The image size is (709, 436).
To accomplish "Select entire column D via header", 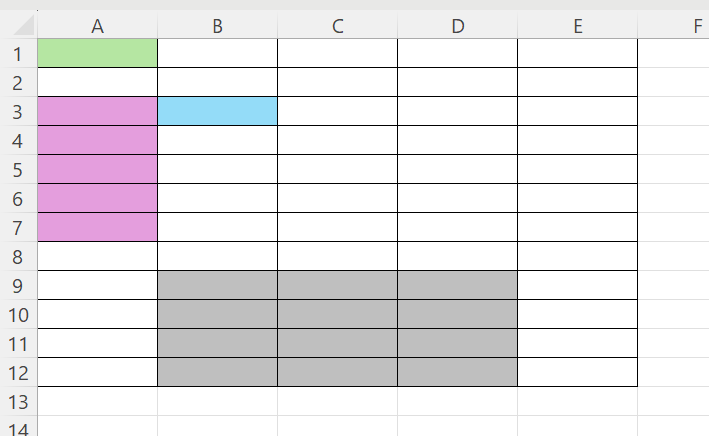I will tap(457, 27).
